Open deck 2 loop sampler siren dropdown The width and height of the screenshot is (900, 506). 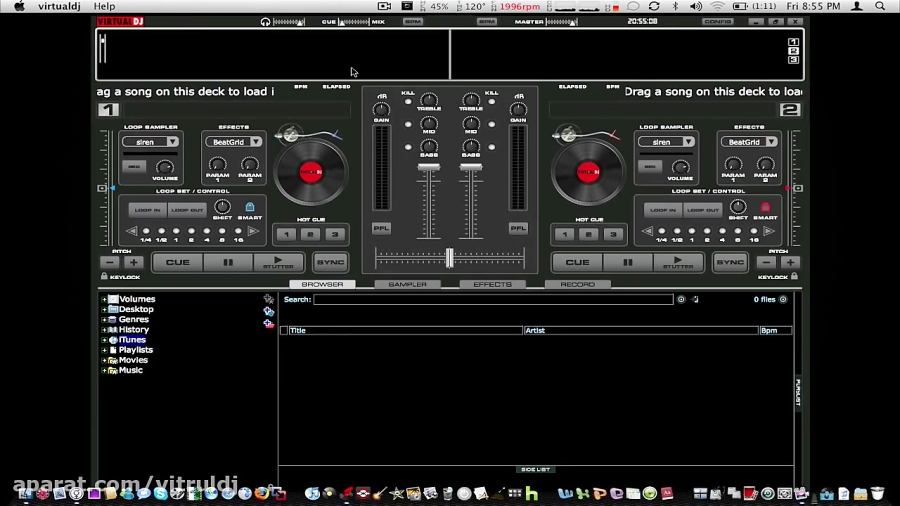688,142
